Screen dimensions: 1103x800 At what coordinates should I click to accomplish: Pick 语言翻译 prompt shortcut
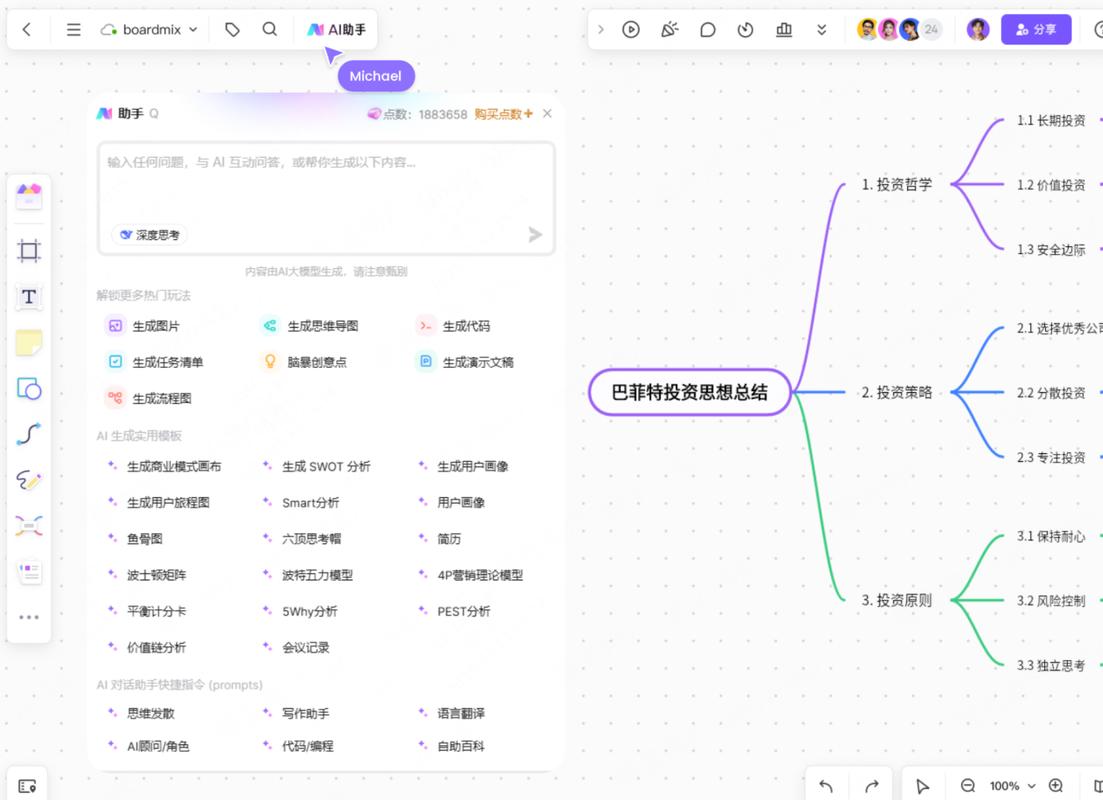tap(452, 713)
